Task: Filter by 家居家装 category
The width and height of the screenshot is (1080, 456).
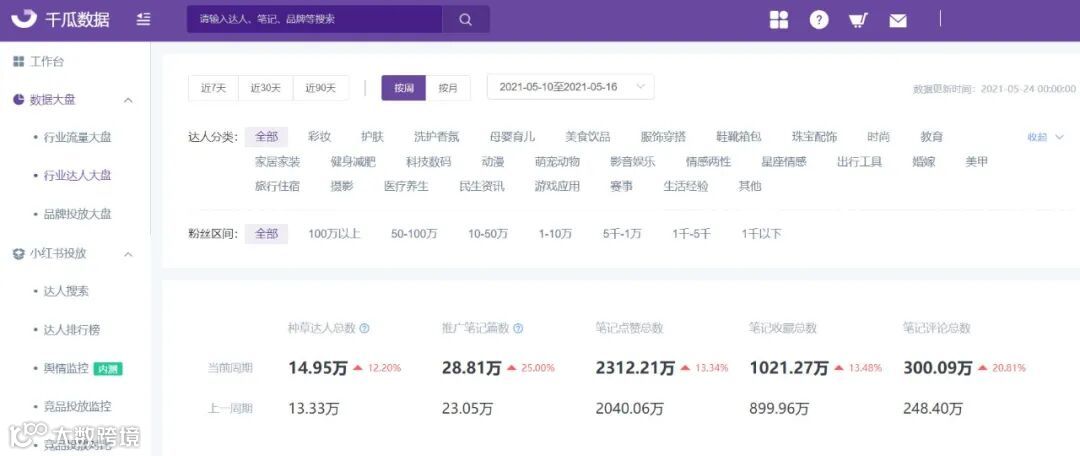Action: [278, 163]
